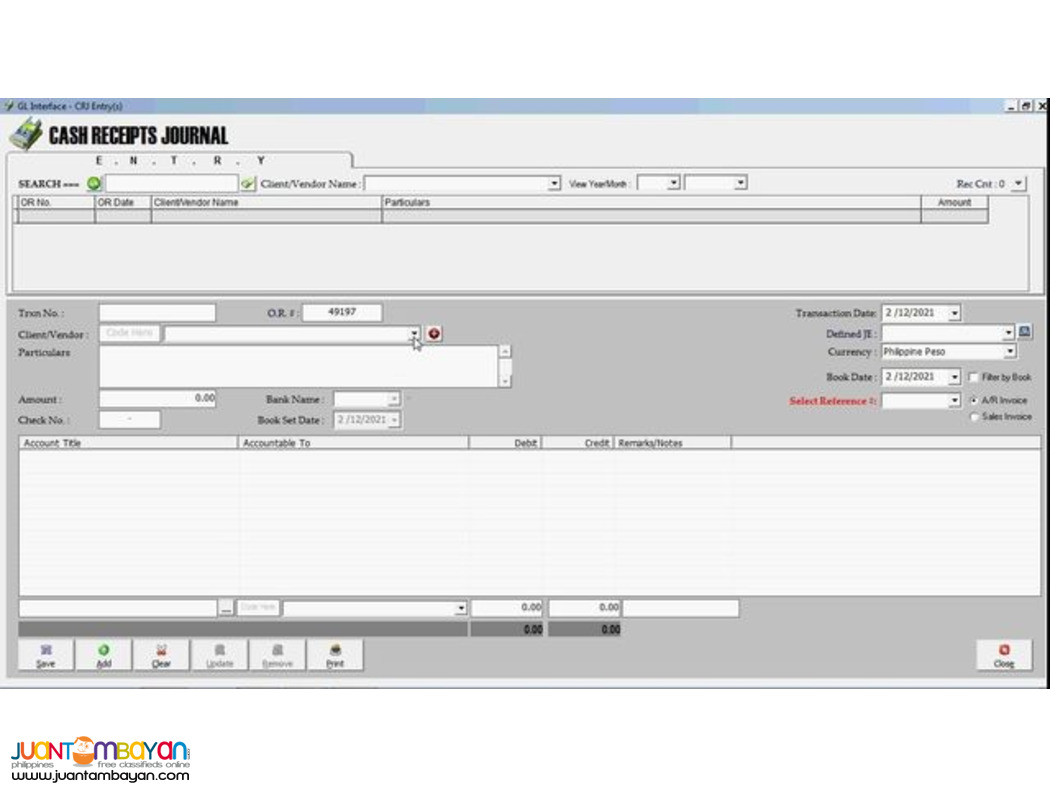Click the Amount column header
This screenshot has width=1050, height=788.
pos(955,202)
